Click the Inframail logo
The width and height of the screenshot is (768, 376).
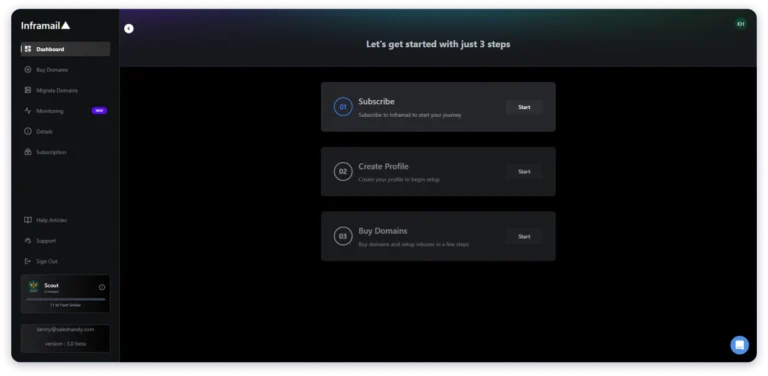point(46,25)
